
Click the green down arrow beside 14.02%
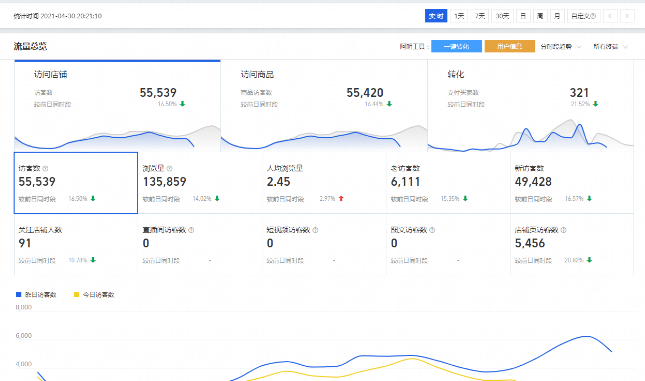coord(217,199)
